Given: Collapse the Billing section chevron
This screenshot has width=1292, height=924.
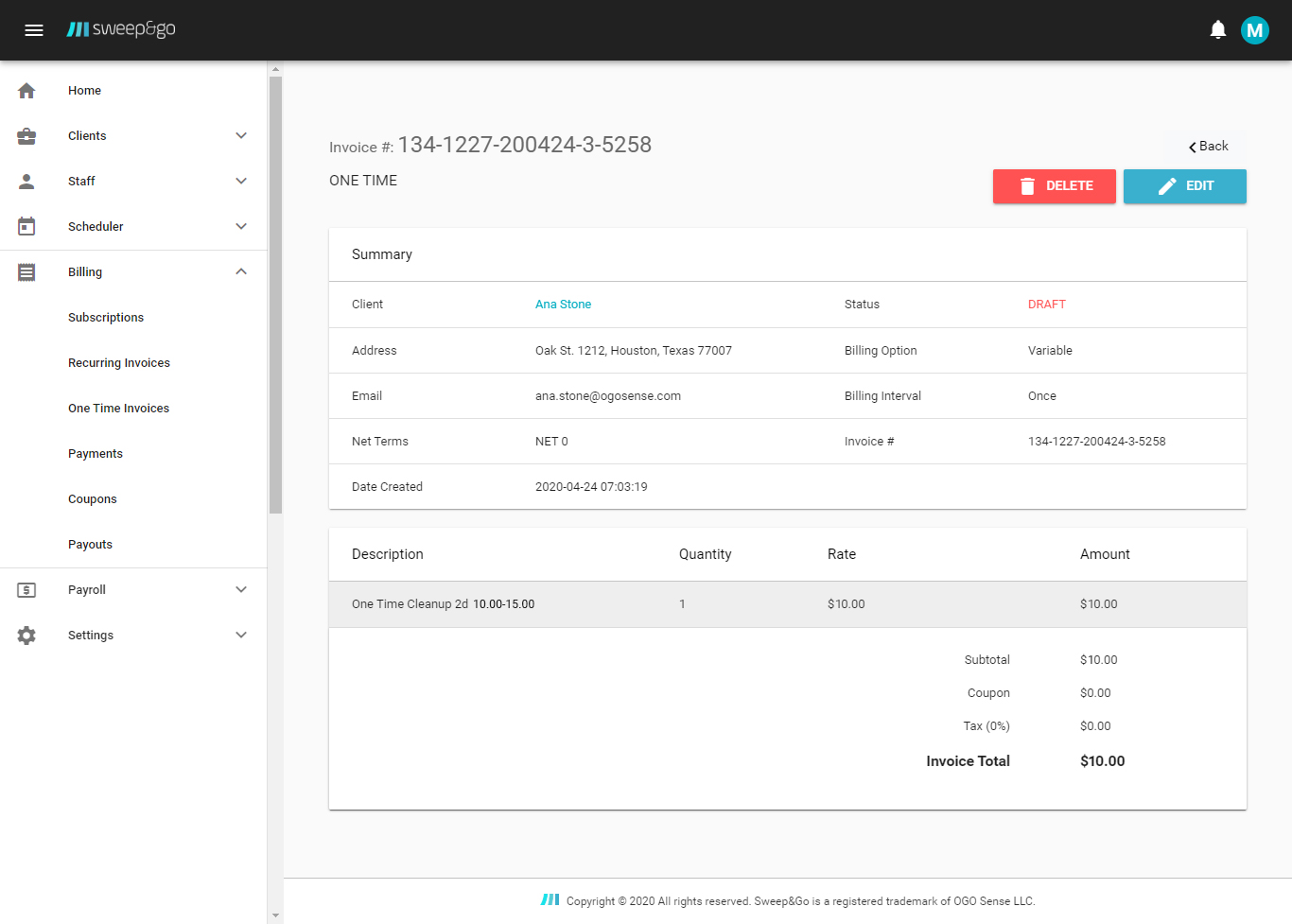Looking at the screenshot, I should [x=241, y=272].
